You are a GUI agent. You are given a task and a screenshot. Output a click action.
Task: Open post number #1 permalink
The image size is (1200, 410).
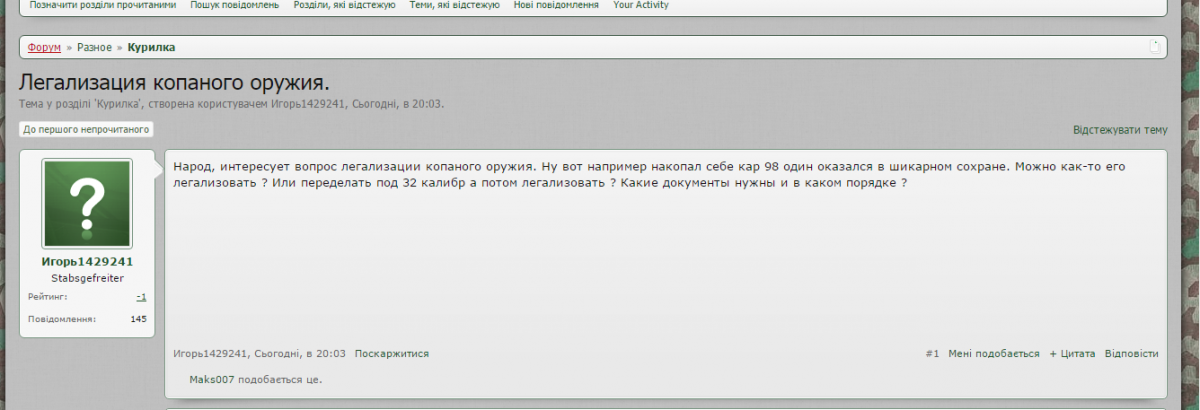[x=932, y=354]
